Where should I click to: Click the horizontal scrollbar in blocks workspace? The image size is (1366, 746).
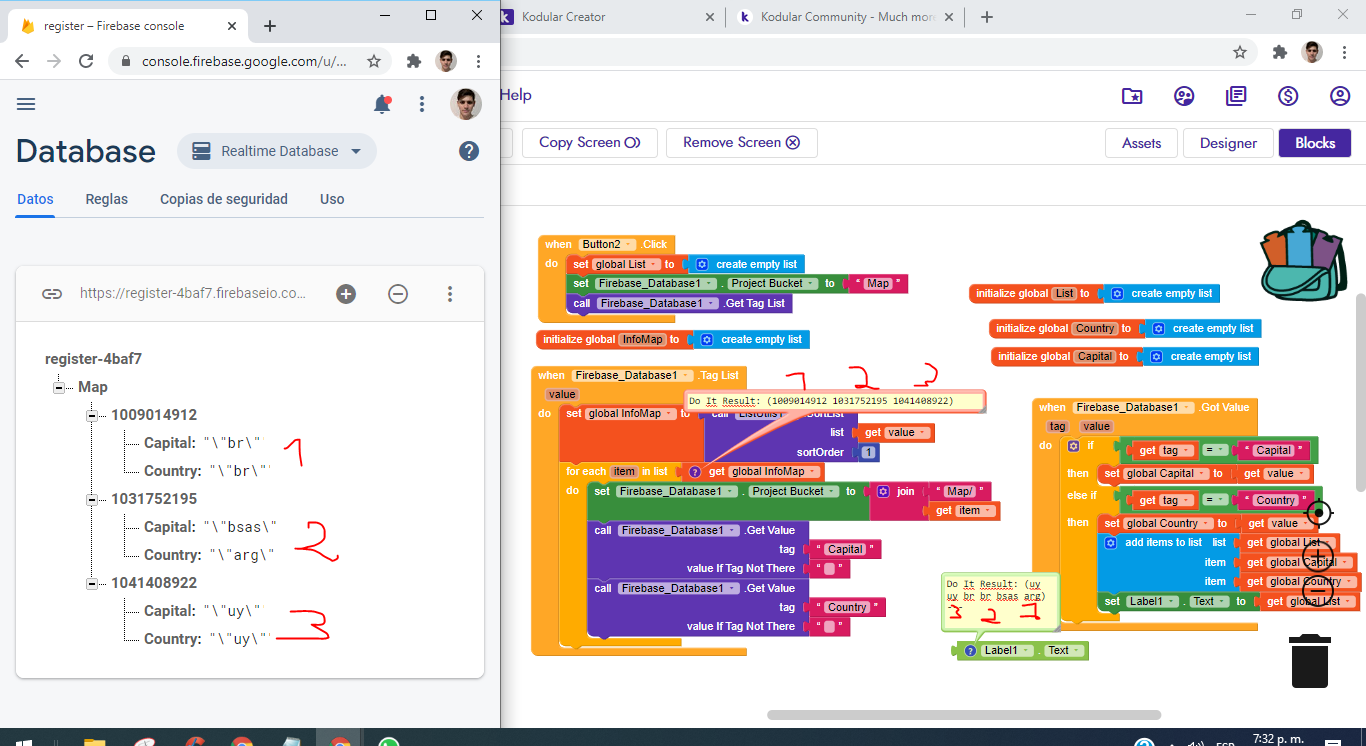(963, 715)
